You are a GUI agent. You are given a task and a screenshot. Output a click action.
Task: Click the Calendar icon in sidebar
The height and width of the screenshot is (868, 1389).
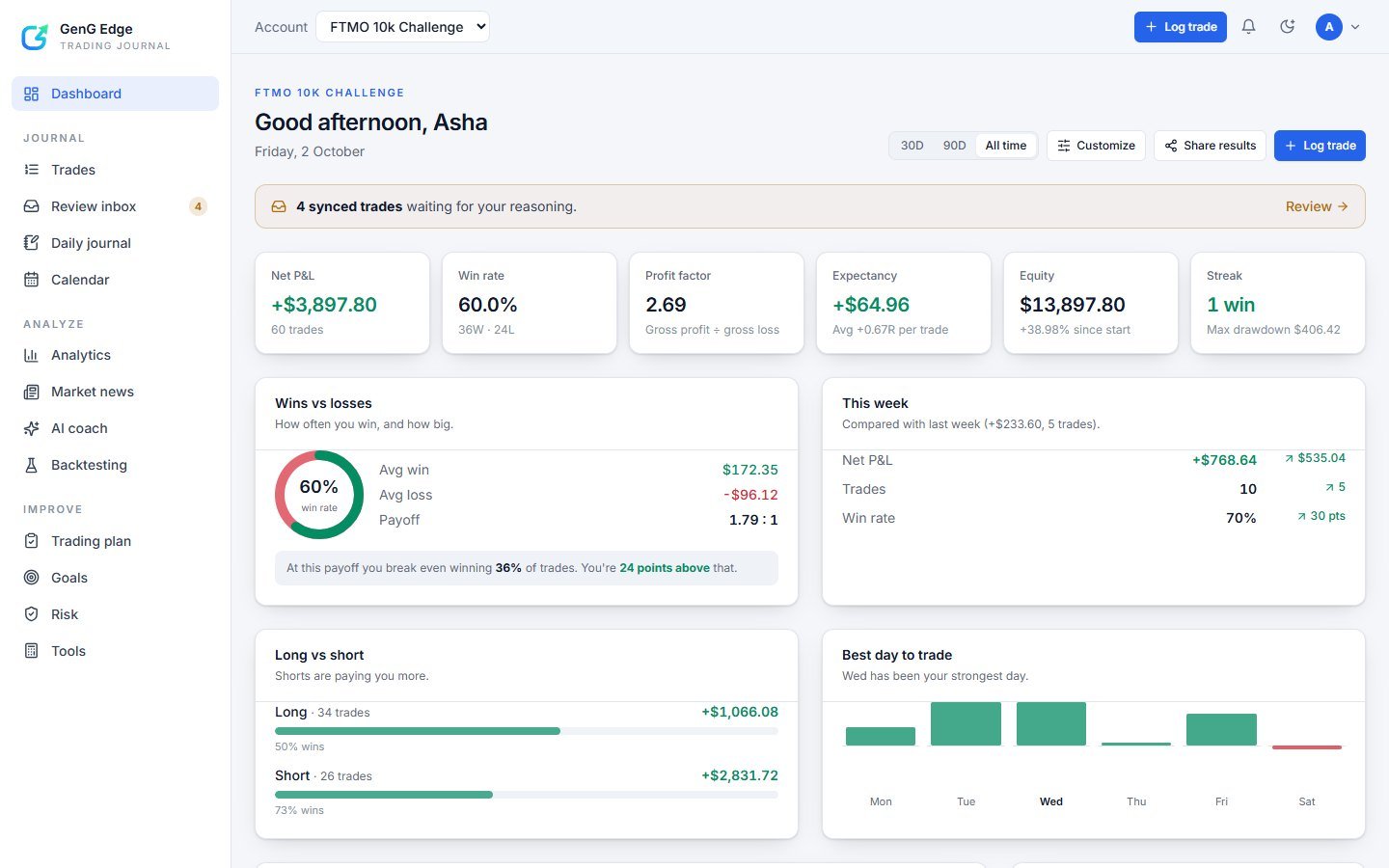tap(31, 280)
